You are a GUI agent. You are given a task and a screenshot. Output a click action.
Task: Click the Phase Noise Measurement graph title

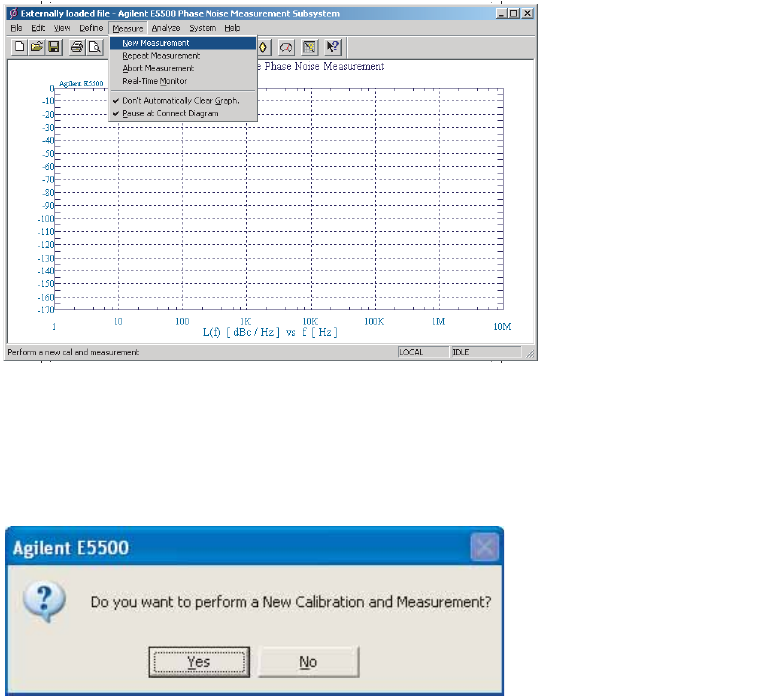321,66
